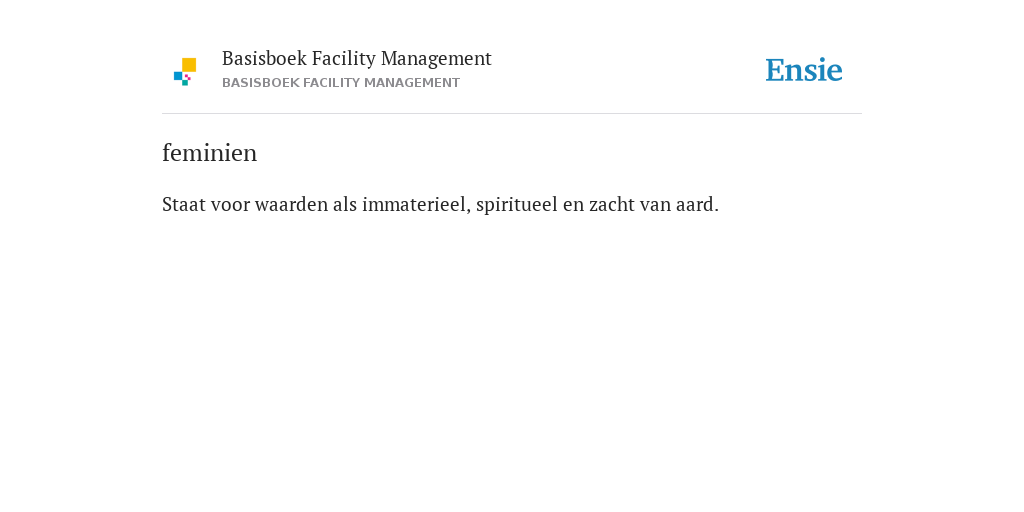The height and width of the screenshot is (512, 1024).
Task: Open the Basisboek Facility Management title link
Action: pyautogui.click(x=357, y=59)
